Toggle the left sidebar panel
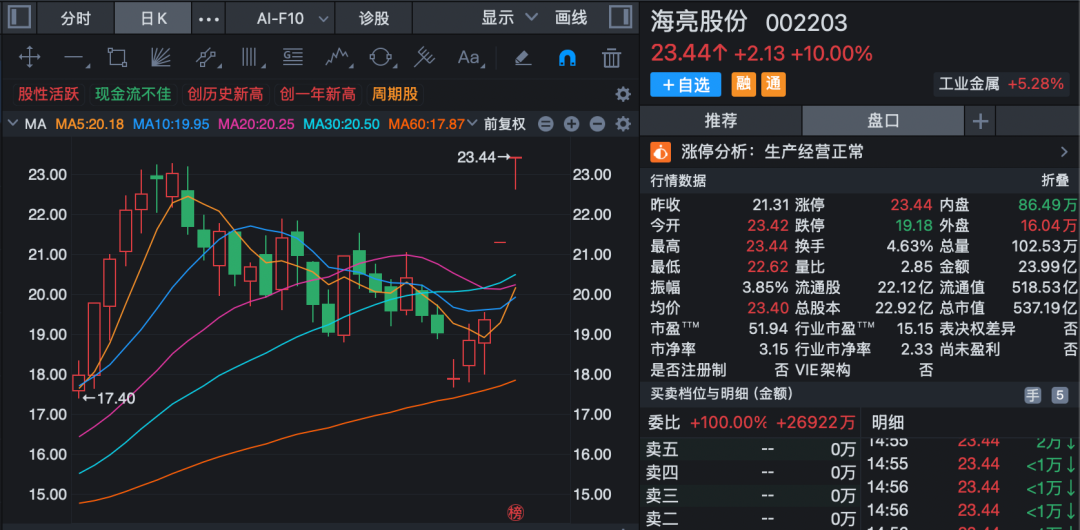The height and width of the screenshot is (530, 1080). (19, 17)
